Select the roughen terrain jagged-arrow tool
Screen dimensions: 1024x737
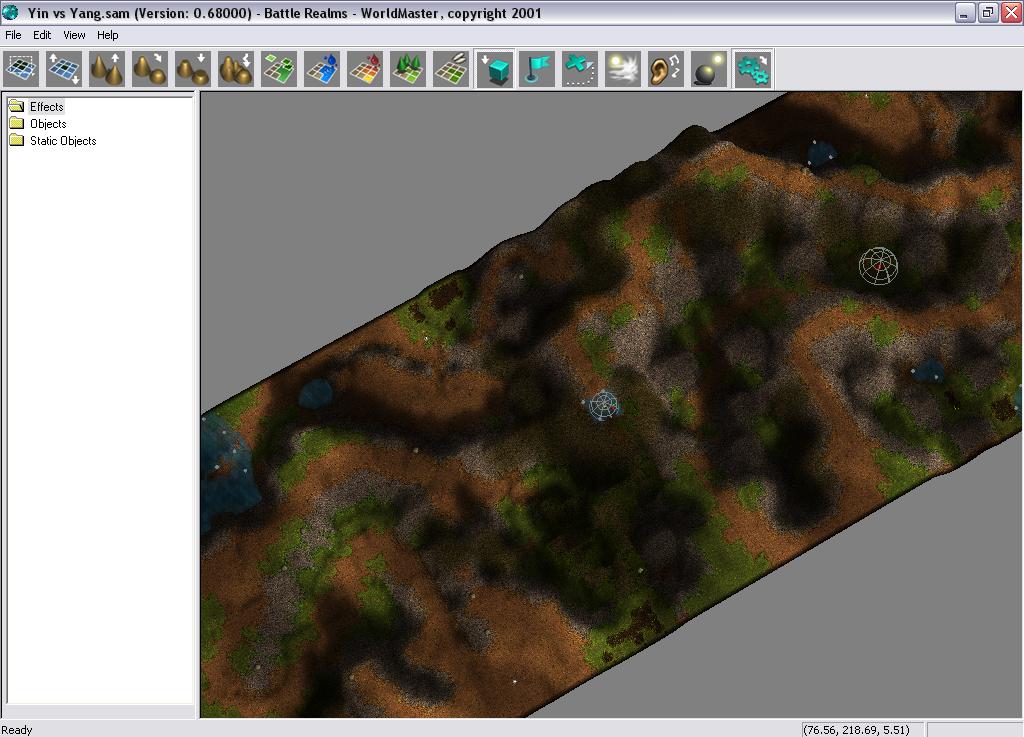point(236,69)
